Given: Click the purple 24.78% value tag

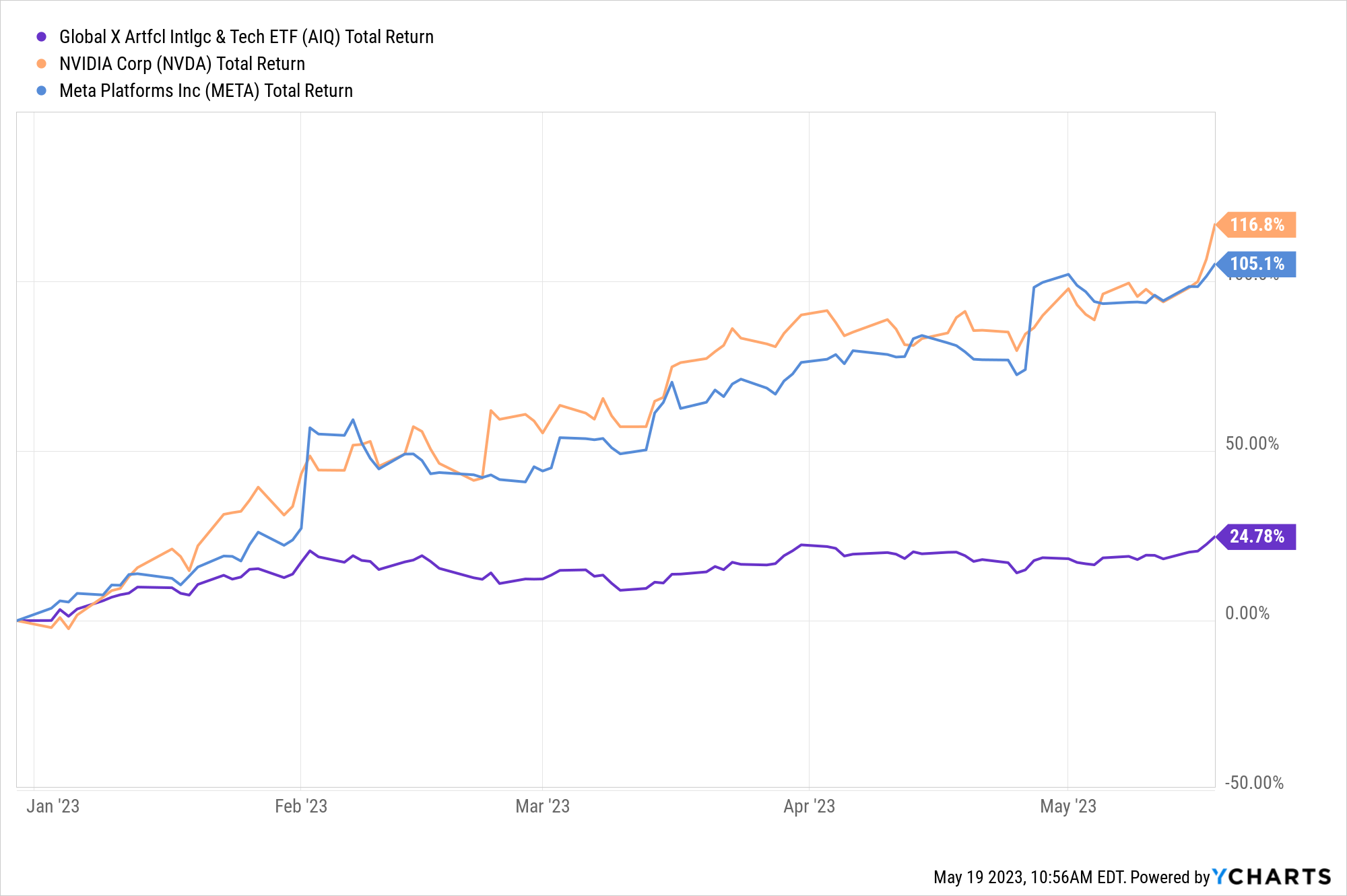Looking at the screenshot, I should (1256, 537).
